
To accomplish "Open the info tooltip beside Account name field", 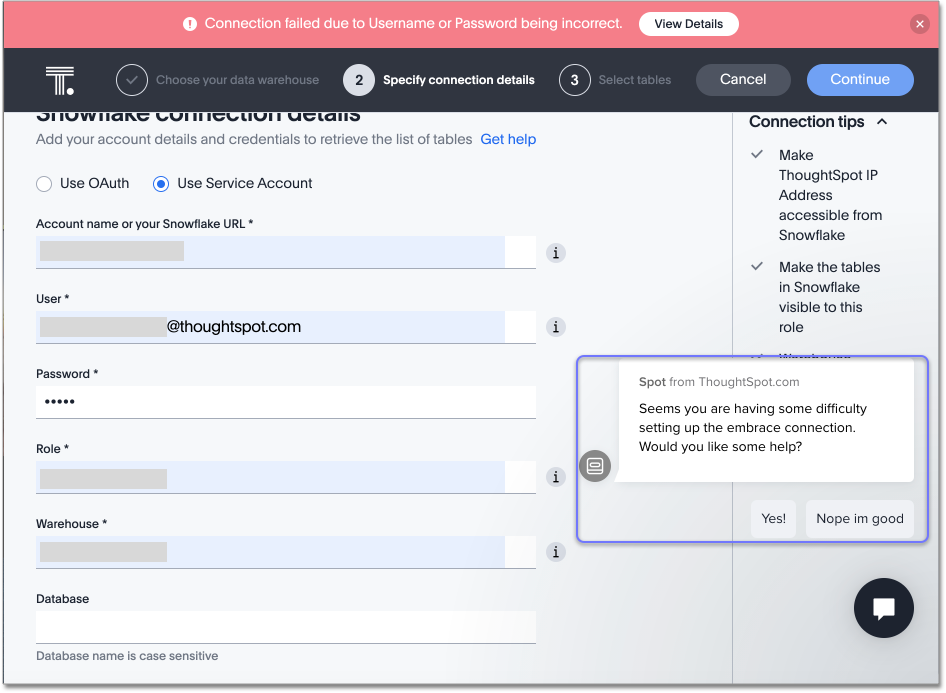I will pos(556,253).
